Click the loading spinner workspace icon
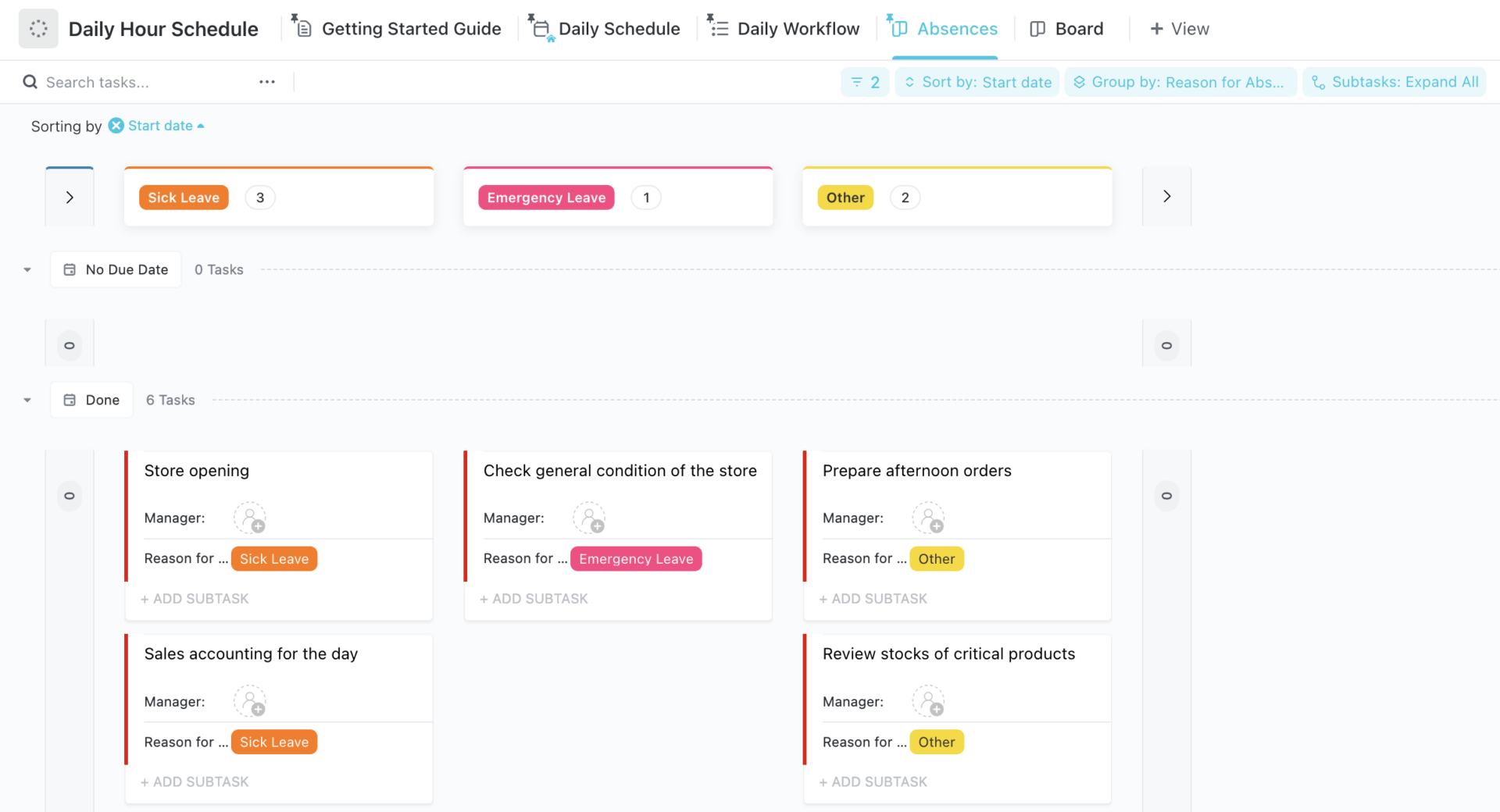The height and width of the screenshot is (812, 1500). click(x=38, y=29)
